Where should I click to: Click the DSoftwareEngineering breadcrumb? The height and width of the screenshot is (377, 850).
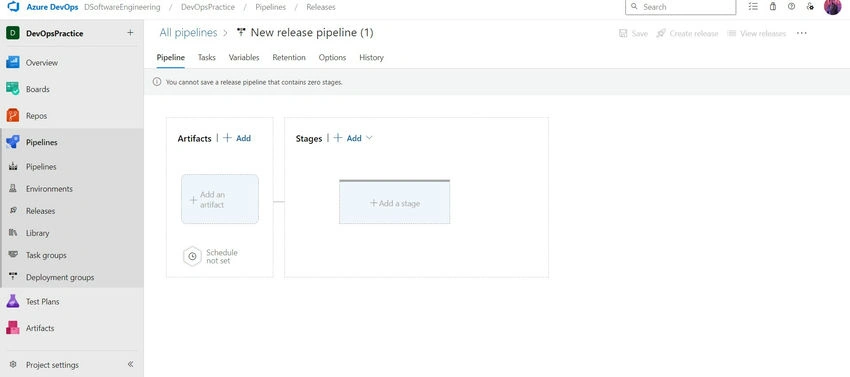tap(123, 7)
